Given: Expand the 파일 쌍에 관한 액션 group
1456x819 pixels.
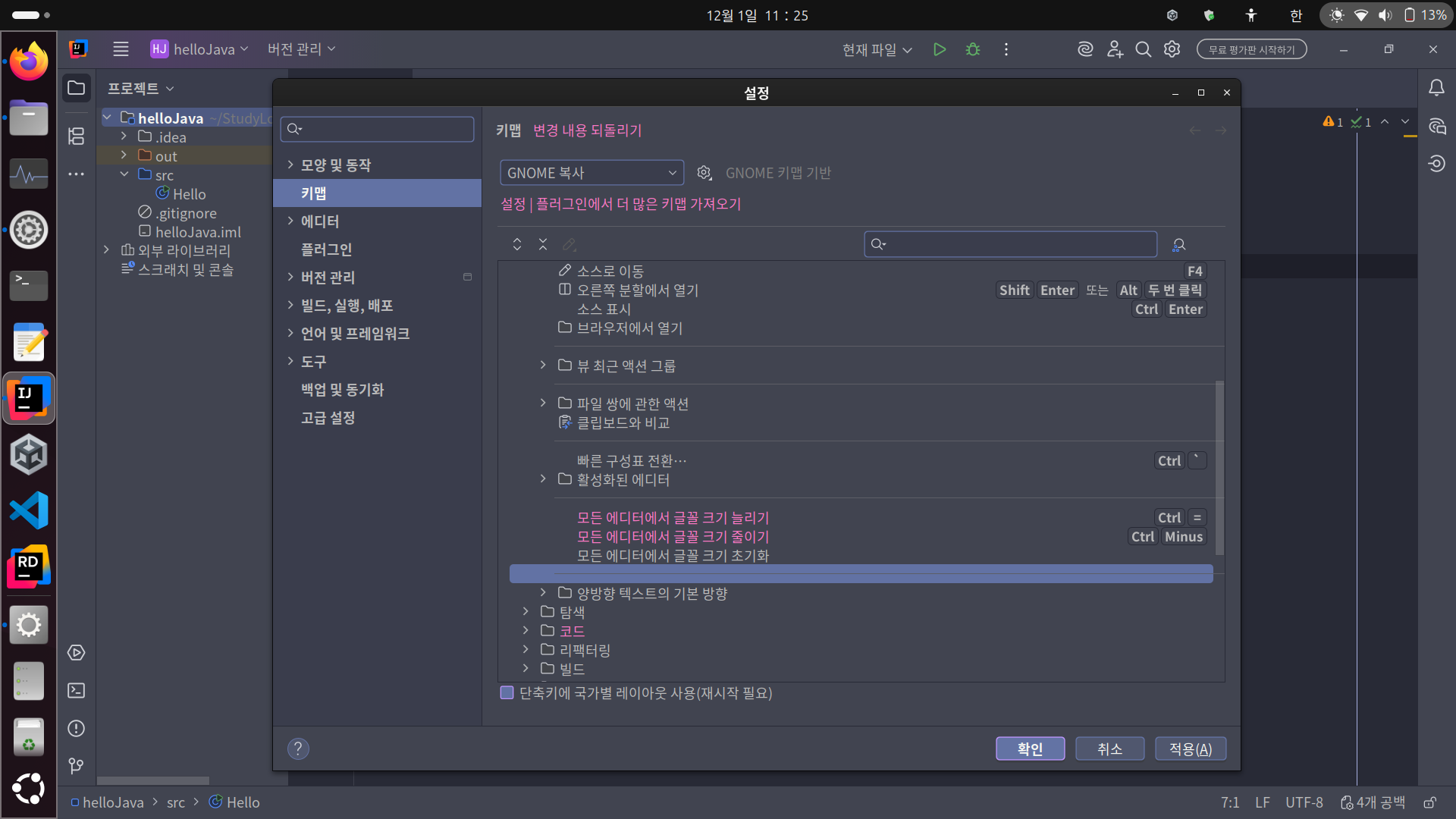Looking at the screenshot, I should click(543, 403).
